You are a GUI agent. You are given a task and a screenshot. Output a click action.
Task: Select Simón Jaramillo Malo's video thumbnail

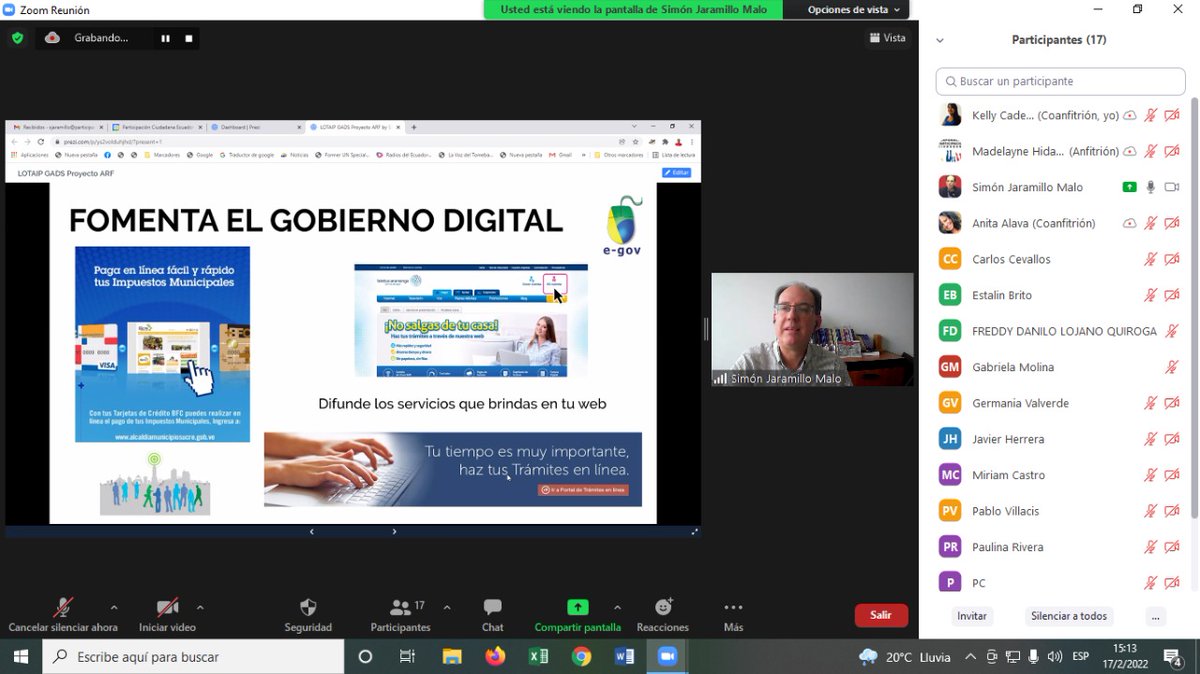(812, 329)
